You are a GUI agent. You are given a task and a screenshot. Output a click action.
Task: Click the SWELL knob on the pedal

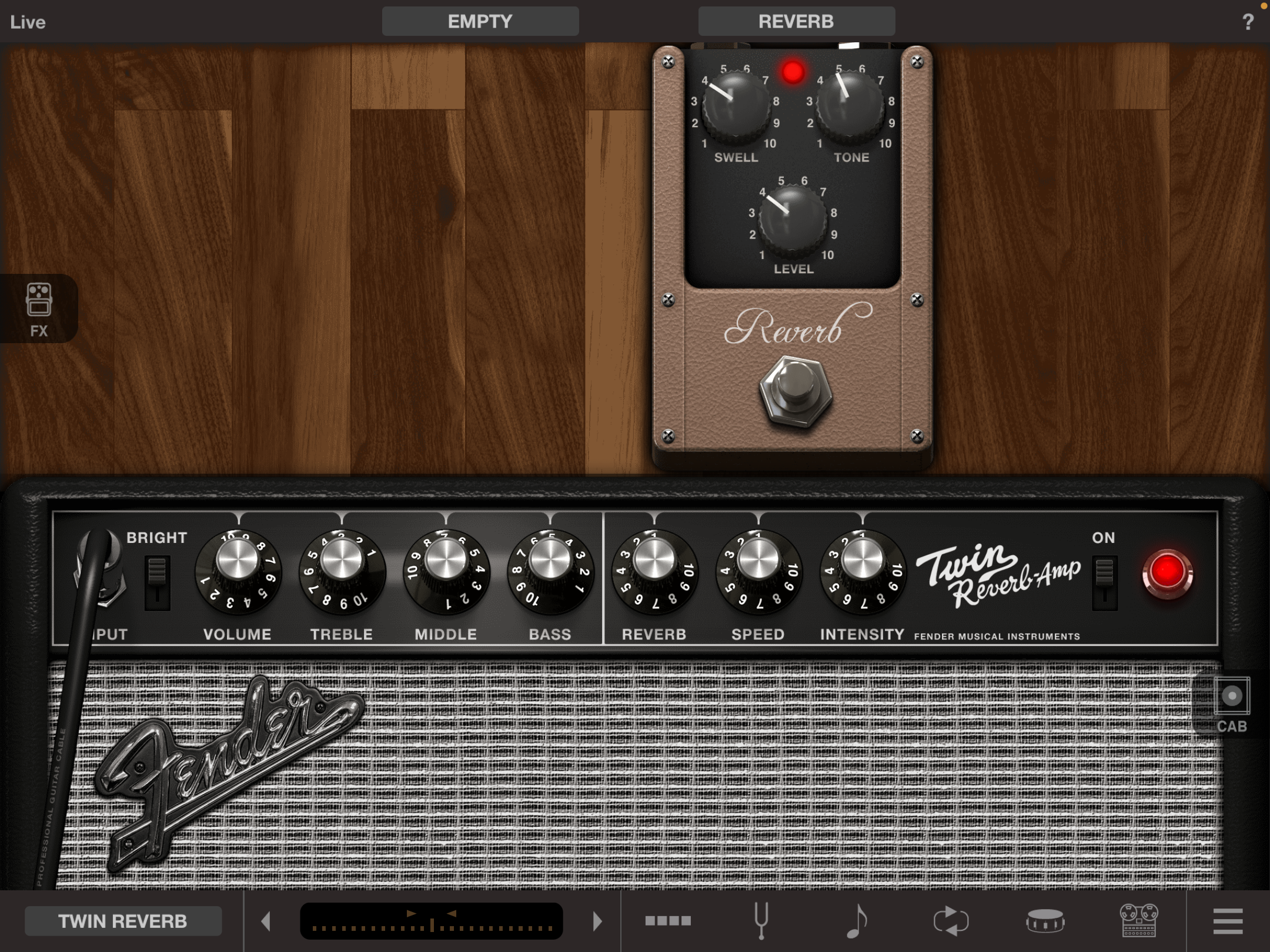point(735,107)
